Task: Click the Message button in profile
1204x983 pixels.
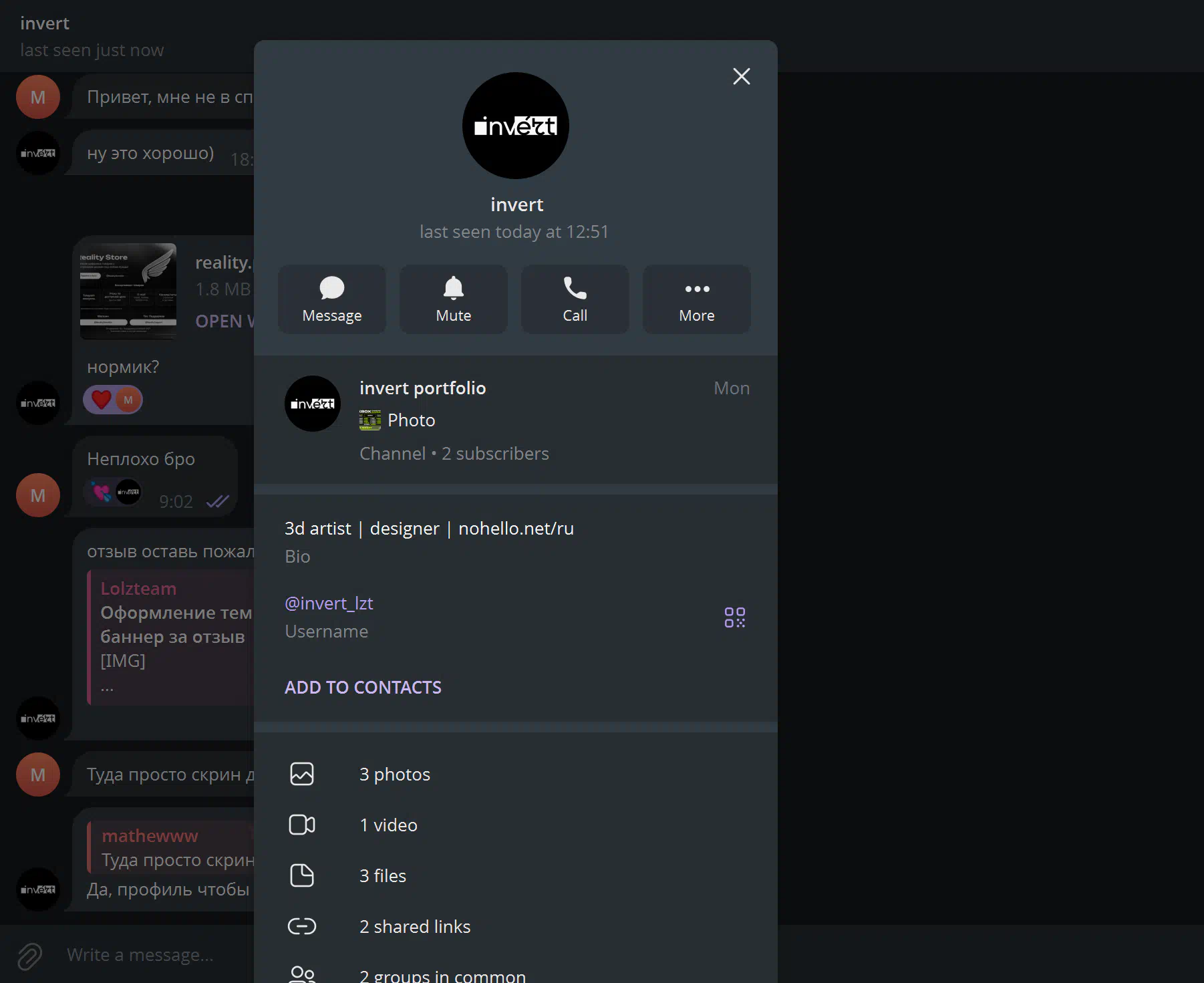Action: coord(332,299)
